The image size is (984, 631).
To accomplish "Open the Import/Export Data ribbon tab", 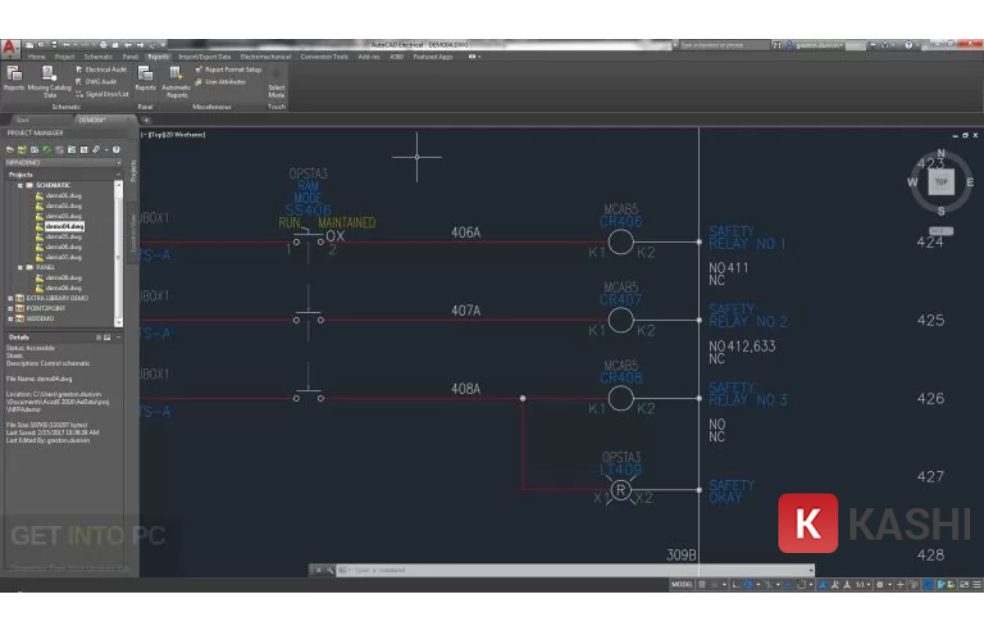I will [x=205, y=57].
